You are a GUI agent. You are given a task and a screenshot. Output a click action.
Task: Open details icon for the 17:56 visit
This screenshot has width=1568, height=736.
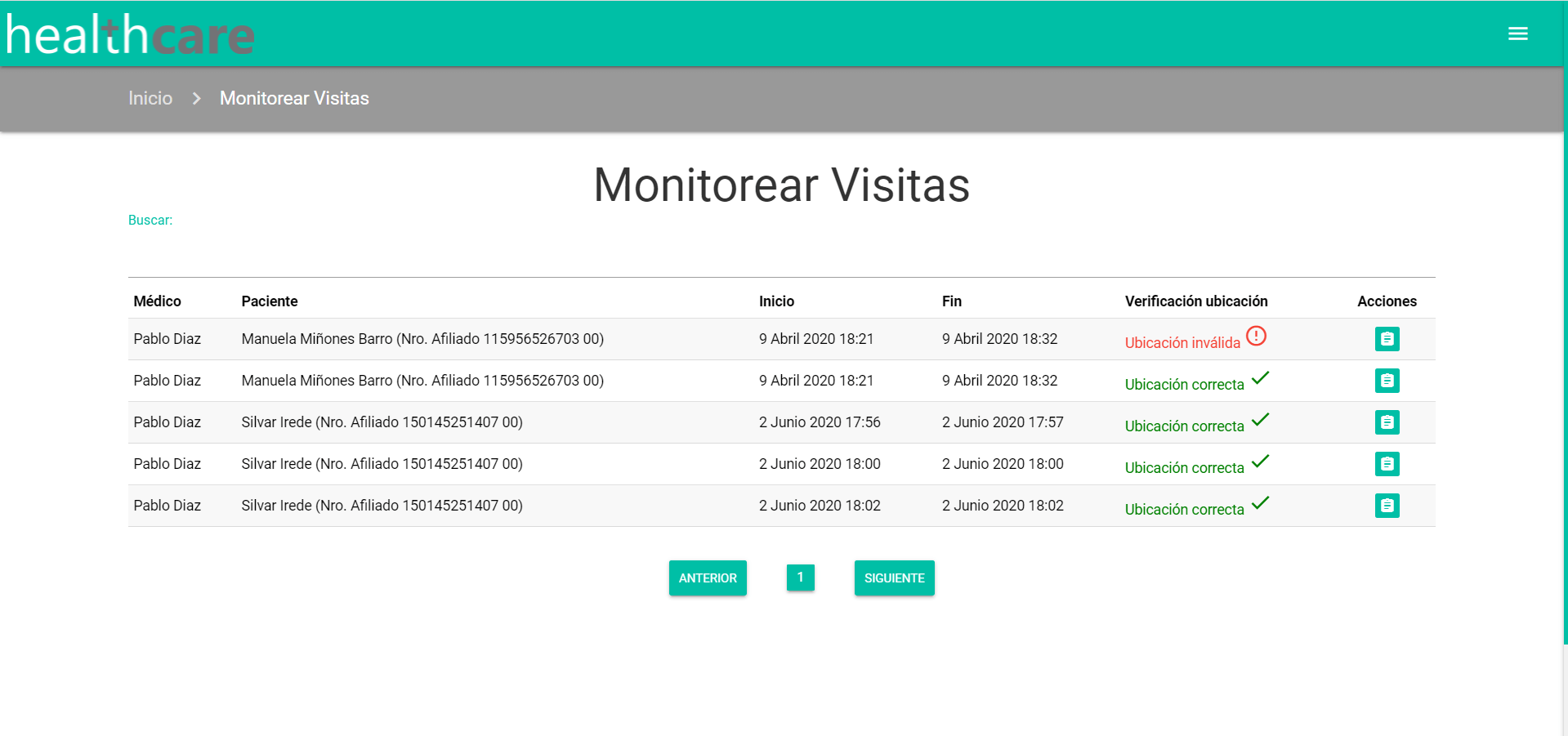(x=1387, y=422)
